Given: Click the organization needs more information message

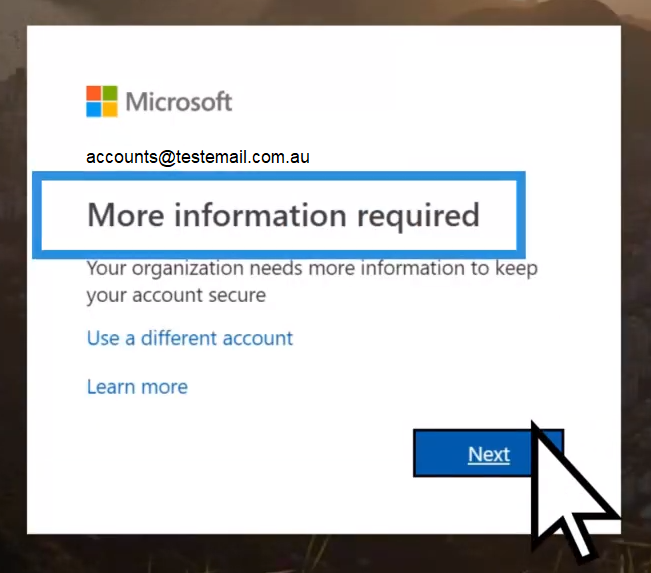Looking at the screenshot, I should pos(312,281).
